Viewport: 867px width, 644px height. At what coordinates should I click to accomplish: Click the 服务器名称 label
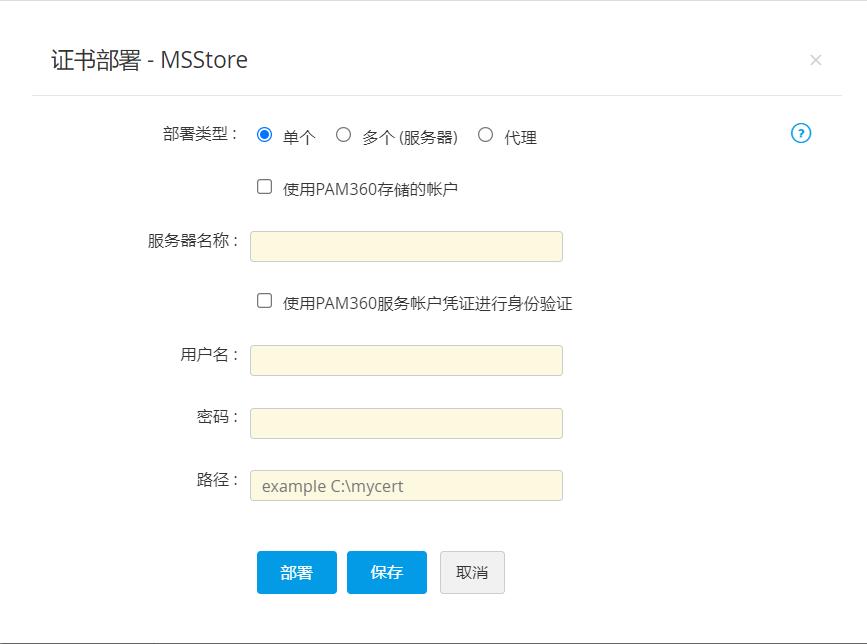pyautogui.click(x=192, y=240)
